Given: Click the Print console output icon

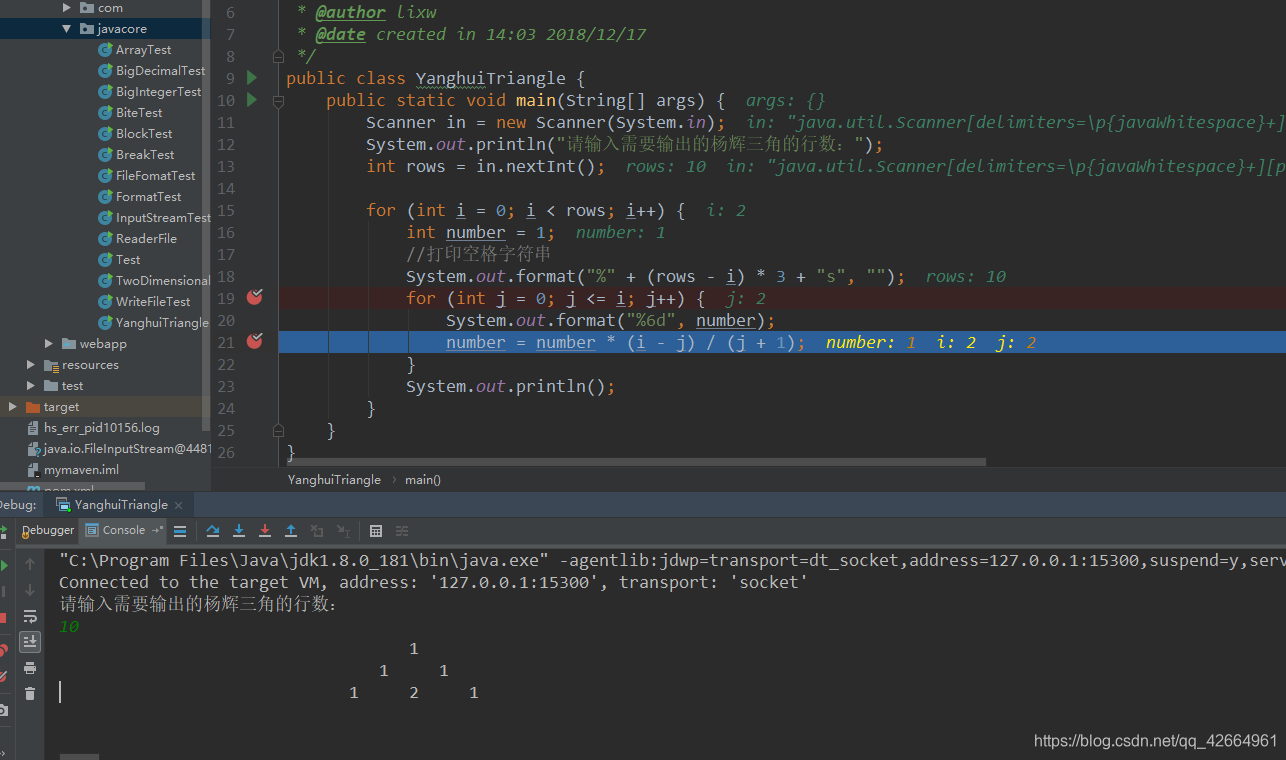Looking at the screenshot, I should pyautogui.click(x=30, y=668).
